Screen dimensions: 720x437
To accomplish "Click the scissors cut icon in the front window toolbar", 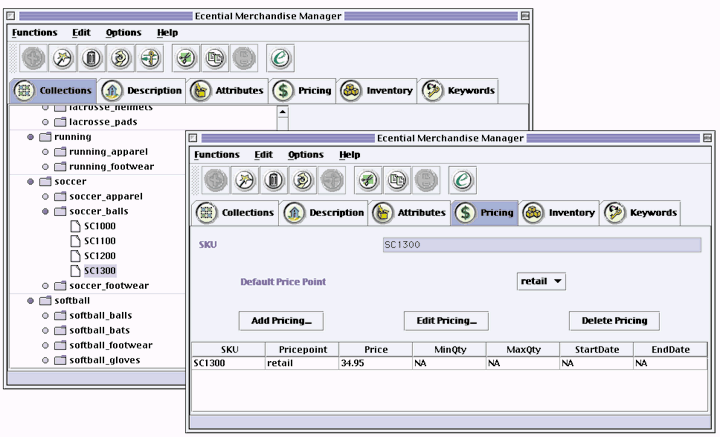I will click(368, 180).
